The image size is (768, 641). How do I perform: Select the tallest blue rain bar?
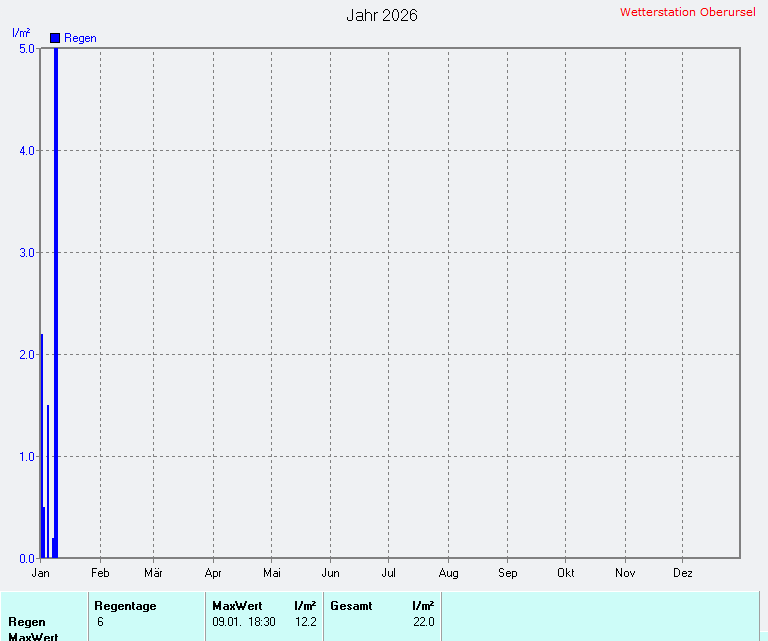tap(56, 300)
